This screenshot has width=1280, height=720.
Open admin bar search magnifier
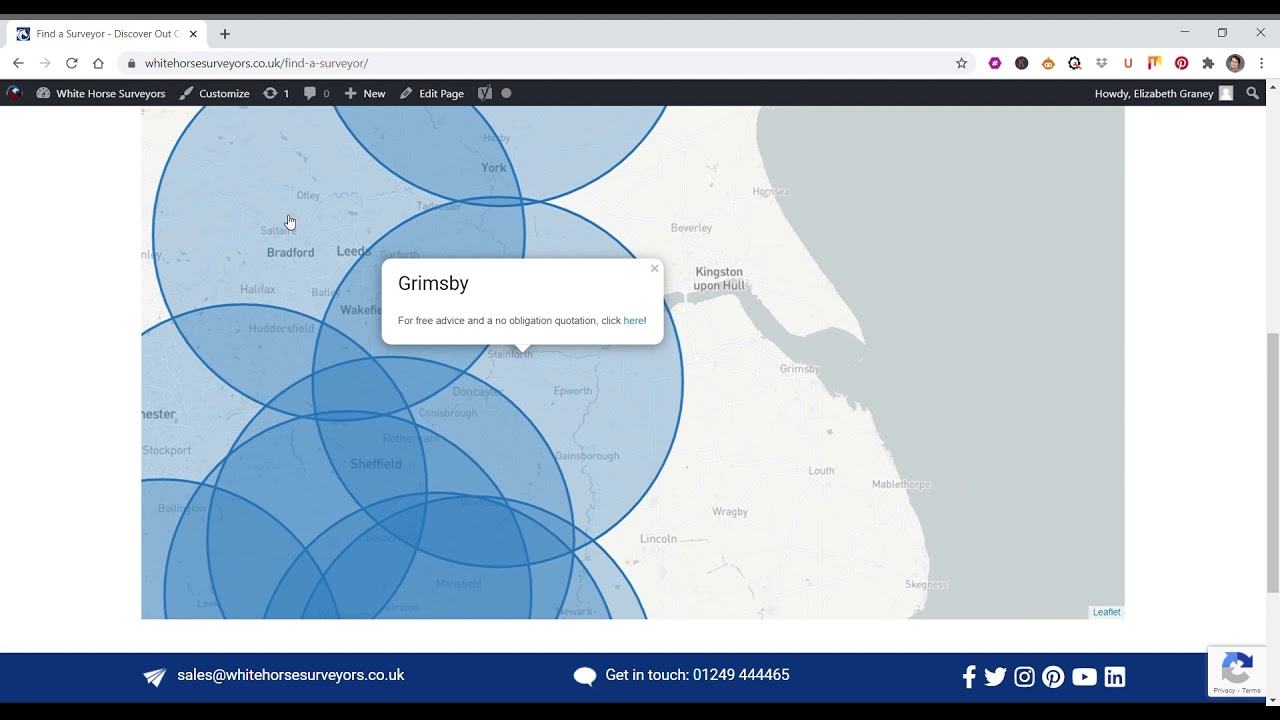click(x=1252, y=93)
